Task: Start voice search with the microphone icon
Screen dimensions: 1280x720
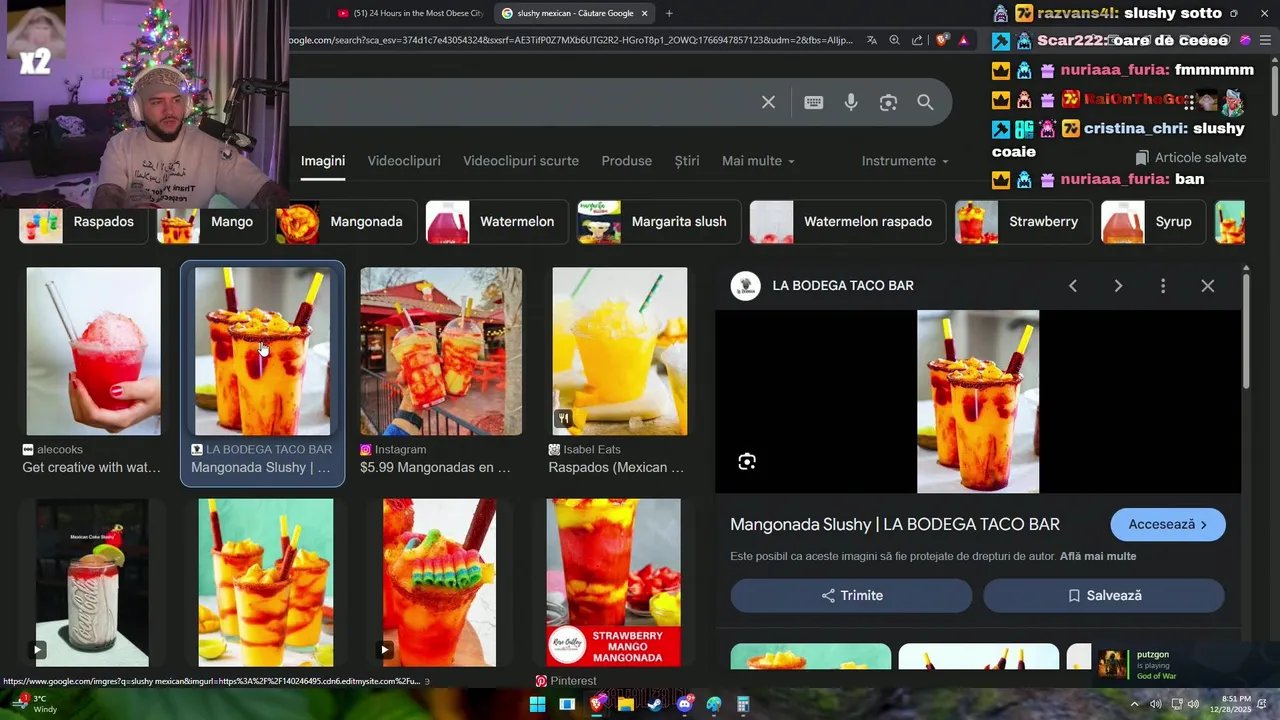Action: click(x=851, y=102)
